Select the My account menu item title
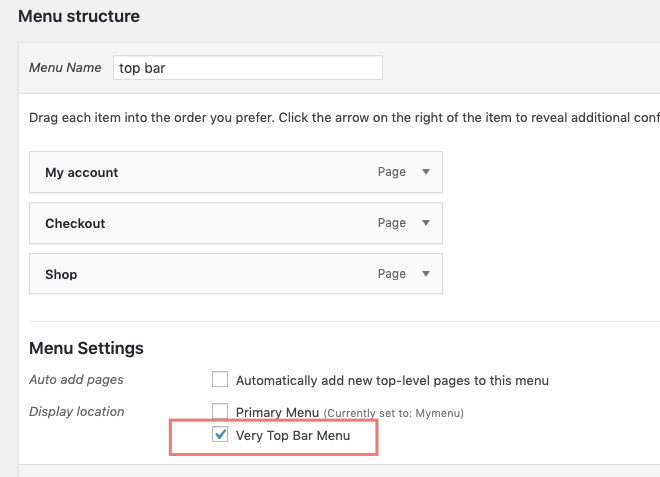This screenshot has height=477, width=660. click(x=82, y=172)
